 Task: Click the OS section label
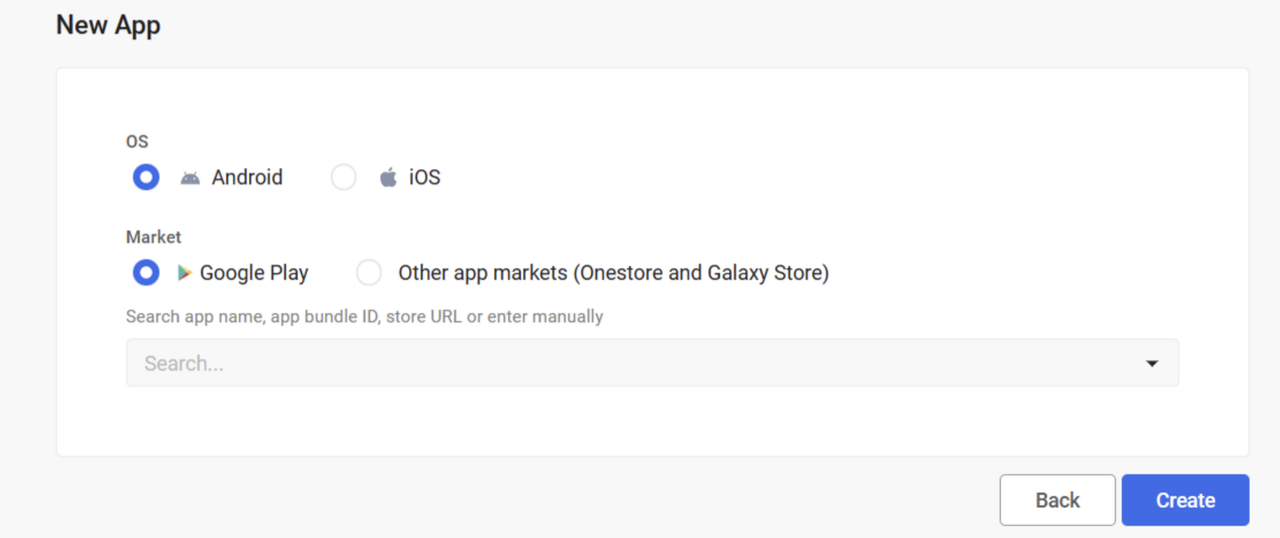point(137,142)
